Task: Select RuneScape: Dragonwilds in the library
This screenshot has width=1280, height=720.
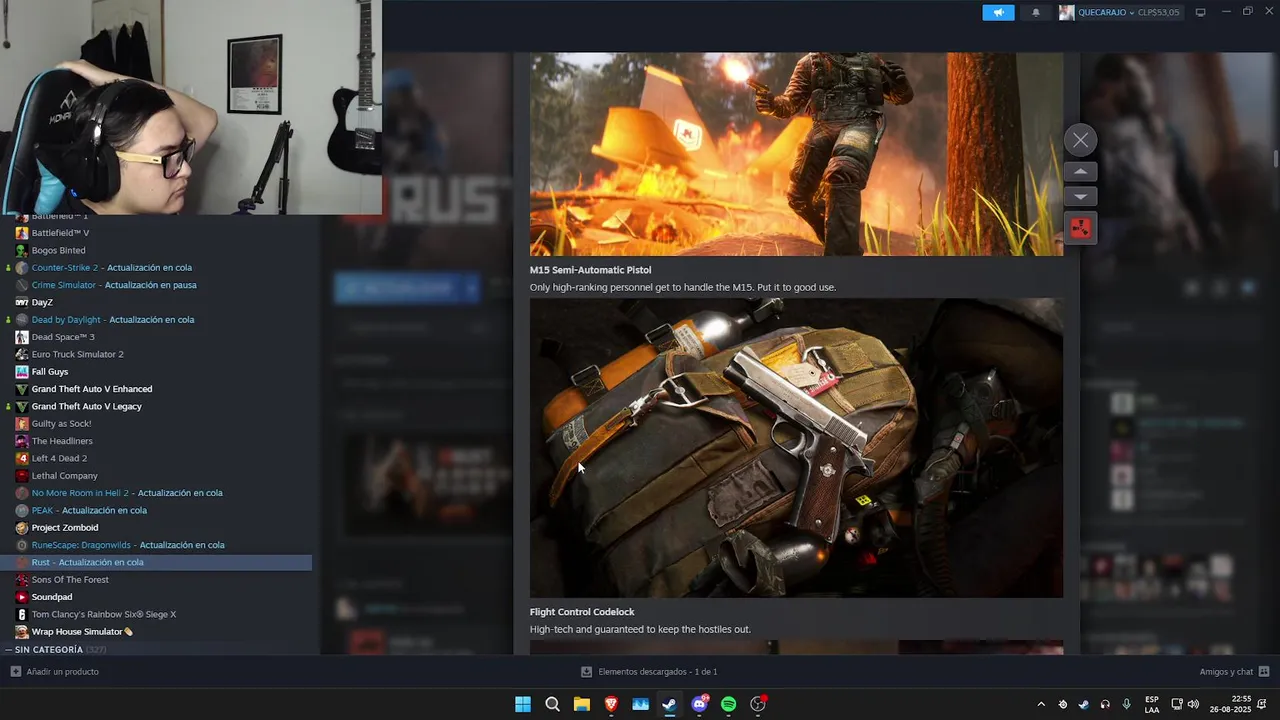Action: (x=128, y=545)
